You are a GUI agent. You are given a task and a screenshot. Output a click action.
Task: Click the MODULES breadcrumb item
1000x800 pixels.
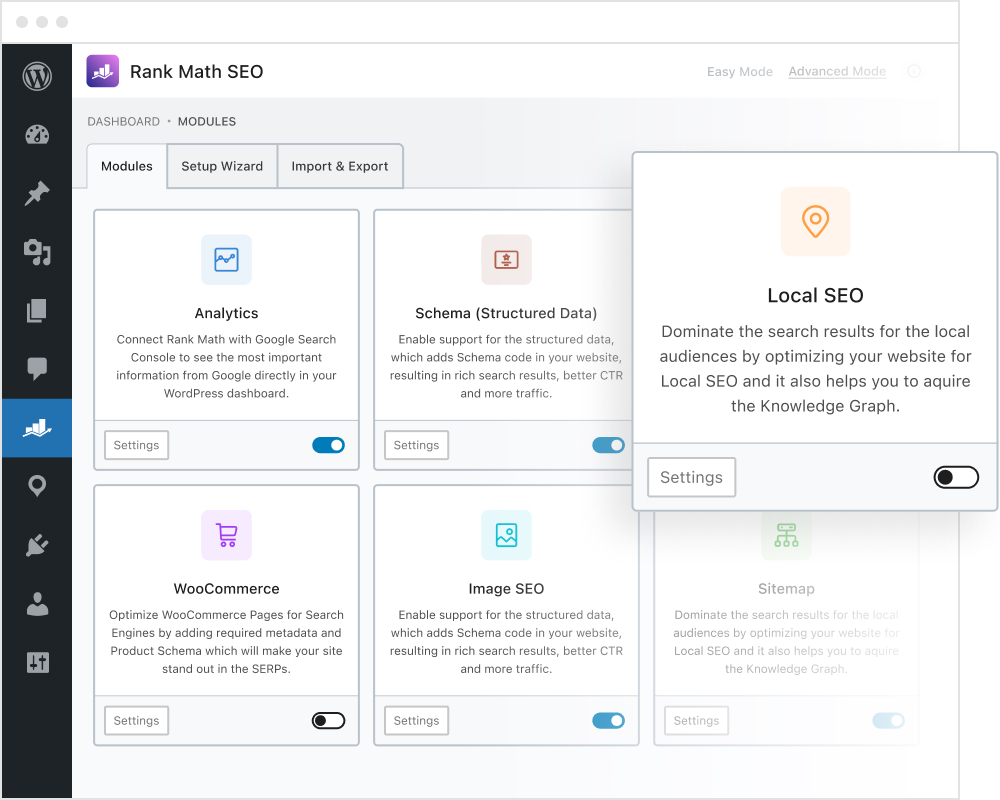pyautogui.click(x=206, y=121)
